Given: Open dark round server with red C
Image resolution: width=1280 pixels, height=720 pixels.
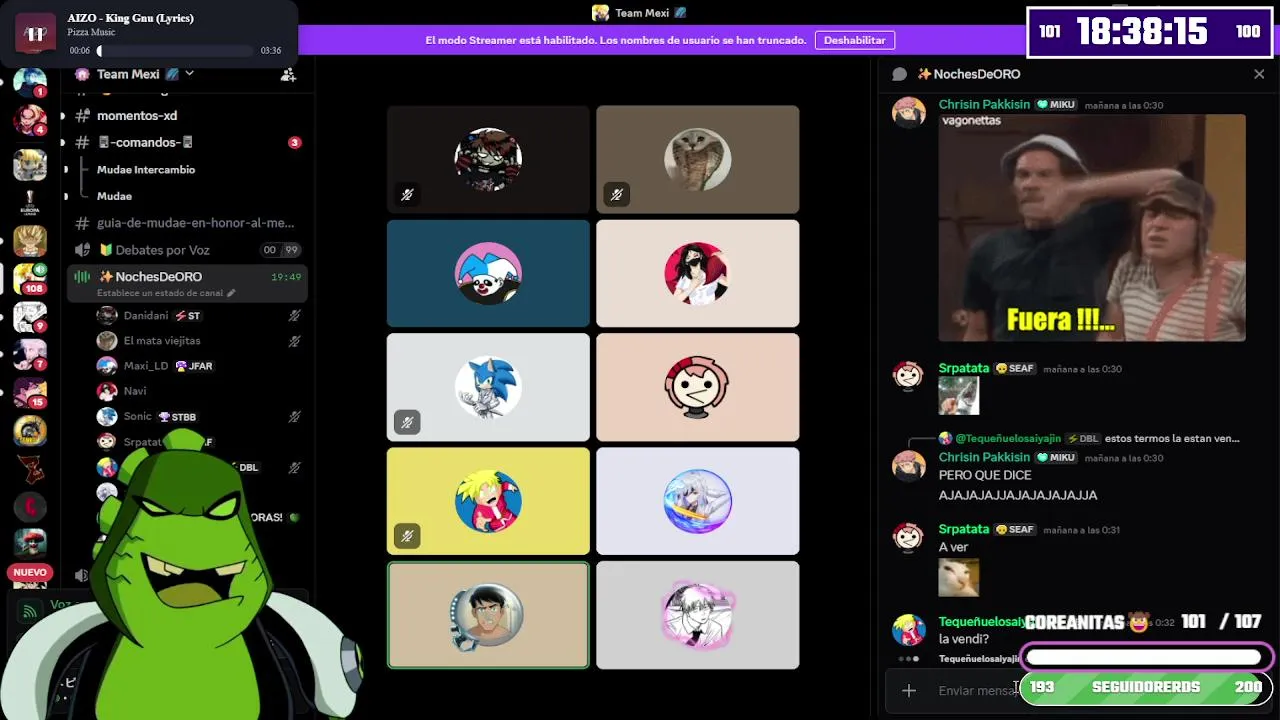Looking at the screenshot, I should [30, 507].
